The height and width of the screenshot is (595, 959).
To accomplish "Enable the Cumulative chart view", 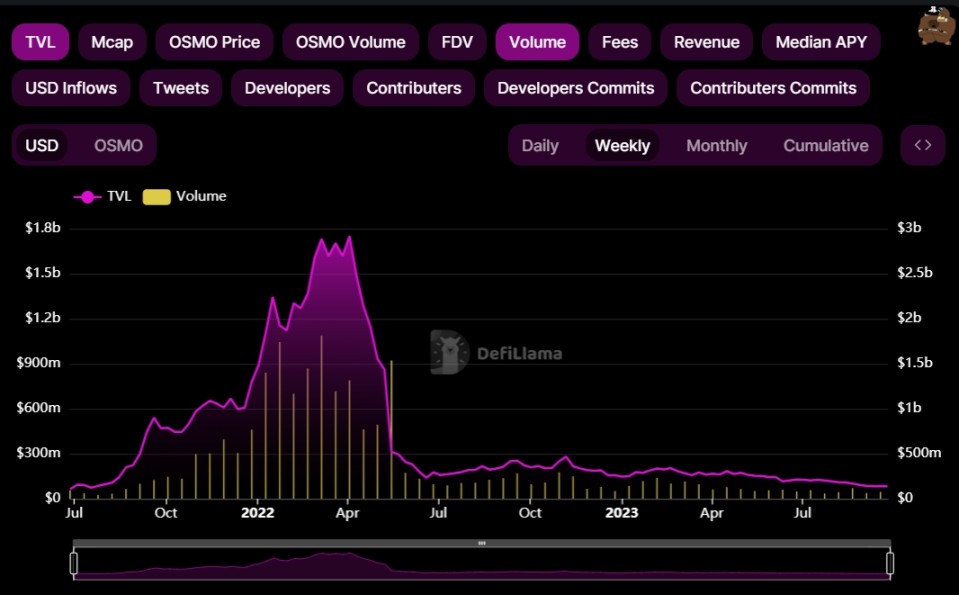I will coord(825,145).
